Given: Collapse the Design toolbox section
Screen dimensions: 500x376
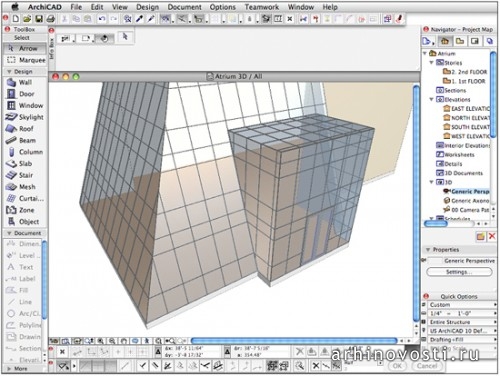Looking at the screenshot, I should point(9,72).
